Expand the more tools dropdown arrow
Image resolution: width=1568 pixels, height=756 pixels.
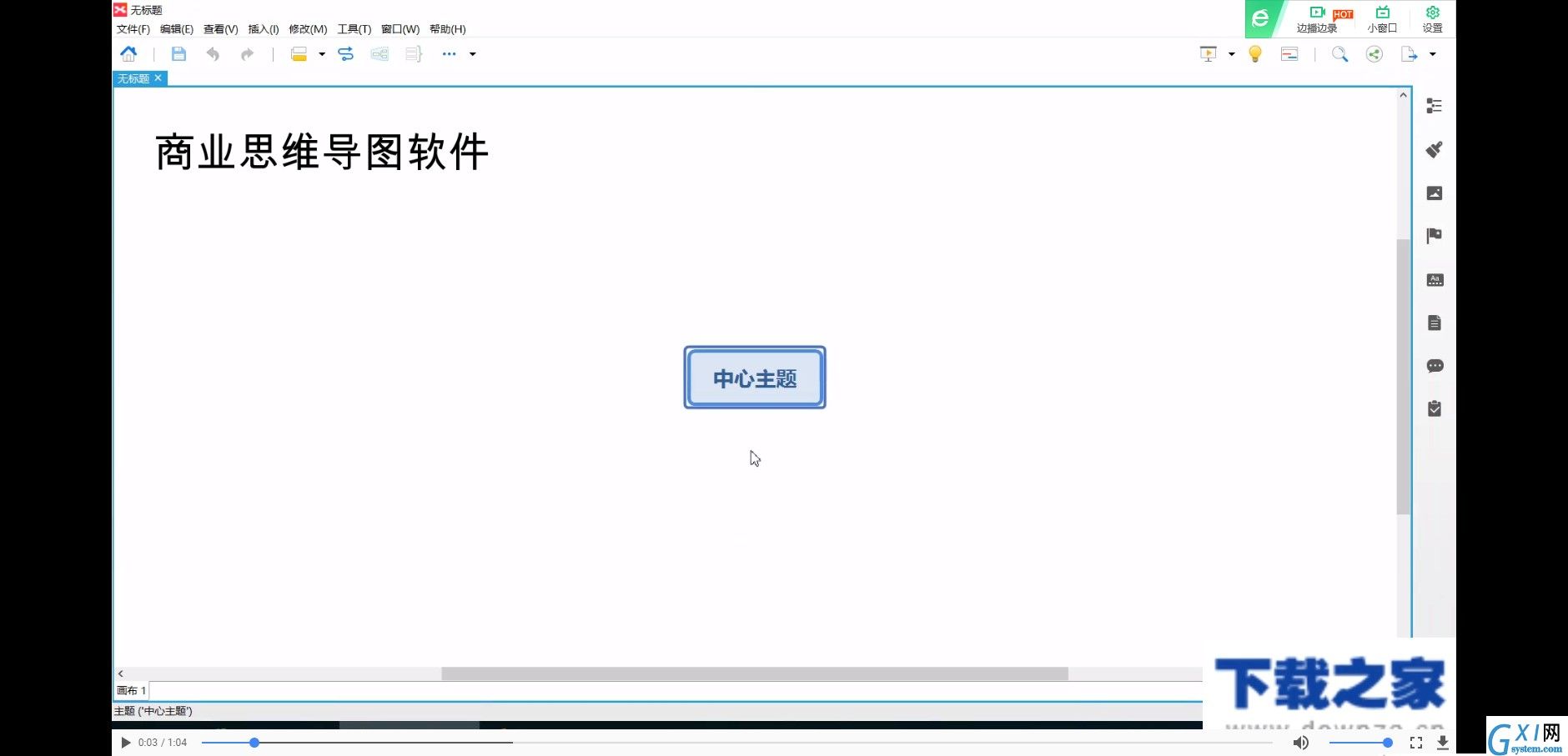tap(473, 54)
